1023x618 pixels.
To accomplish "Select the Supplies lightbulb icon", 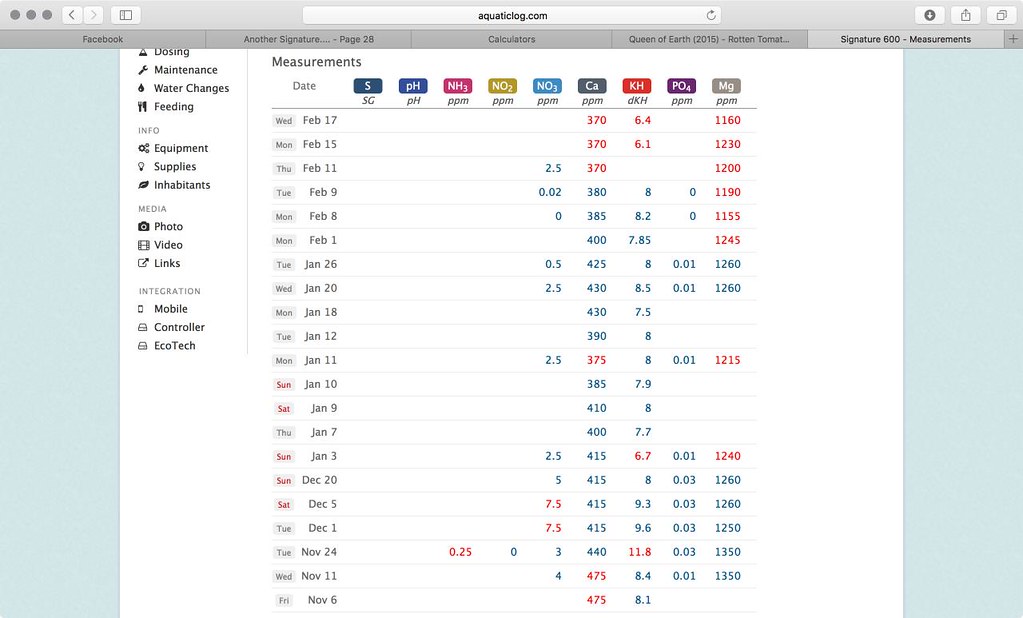I will [x=143, y=167].
